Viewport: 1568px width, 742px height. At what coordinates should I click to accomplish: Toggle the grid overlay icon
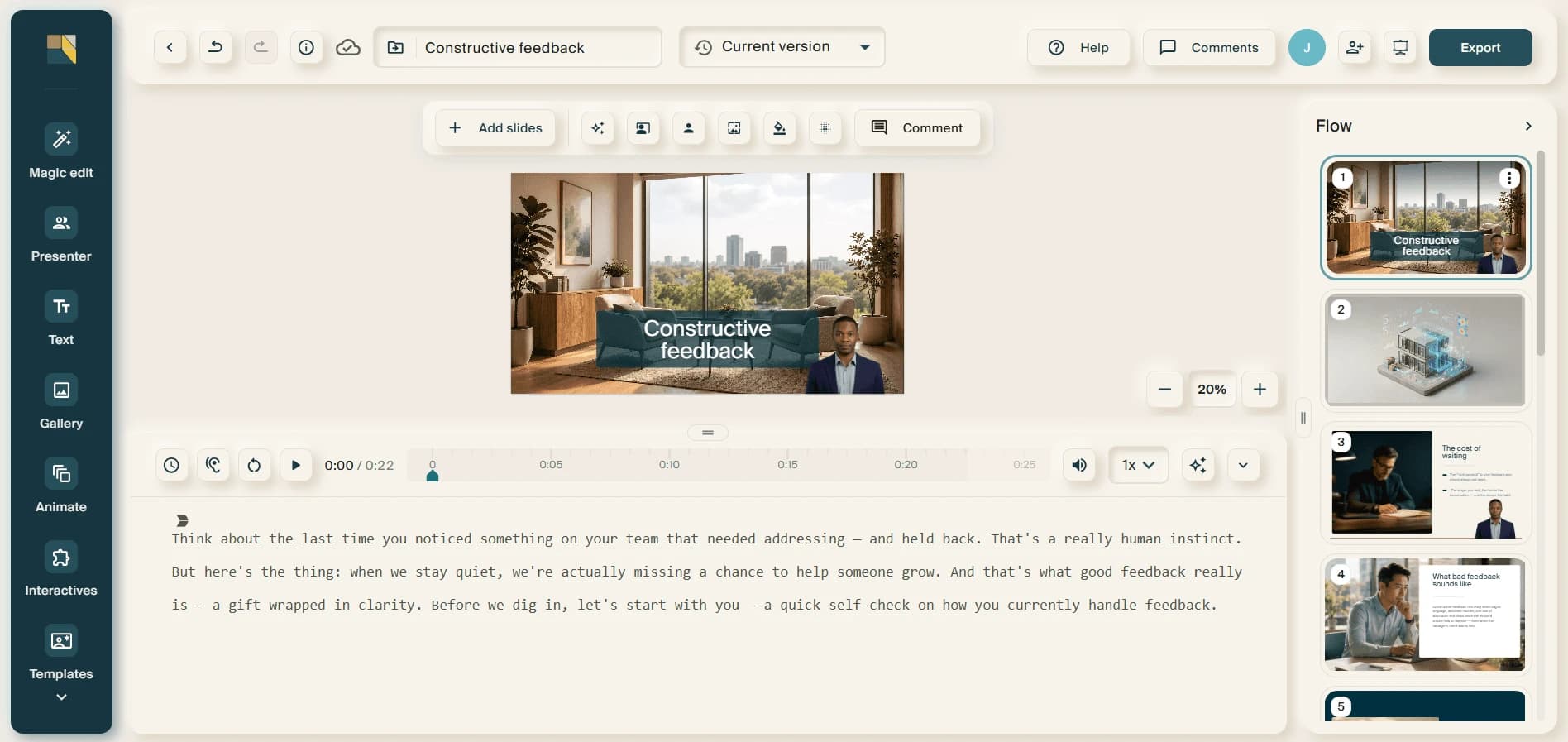[825, 128]
